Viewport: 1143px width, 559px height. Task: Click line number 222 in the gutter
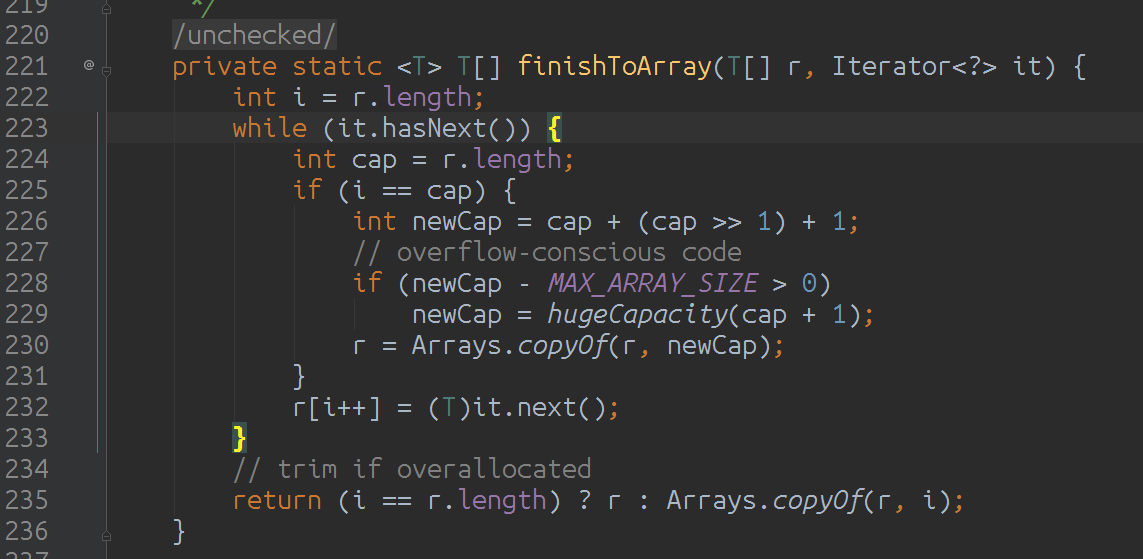(x=27, y=97)
